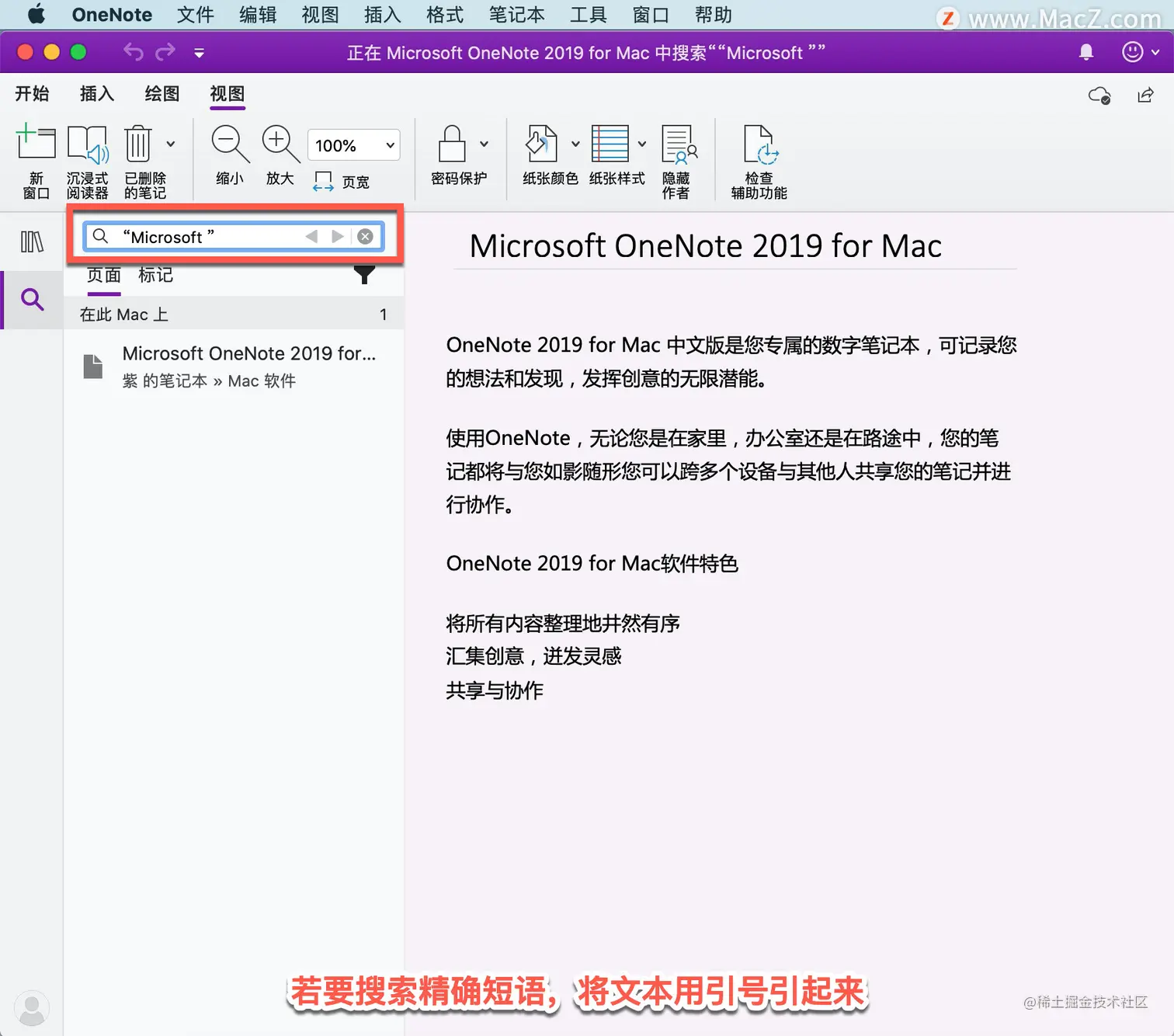
Task: Open the 窗口 menu in menu bar
Action: [651, 14]
